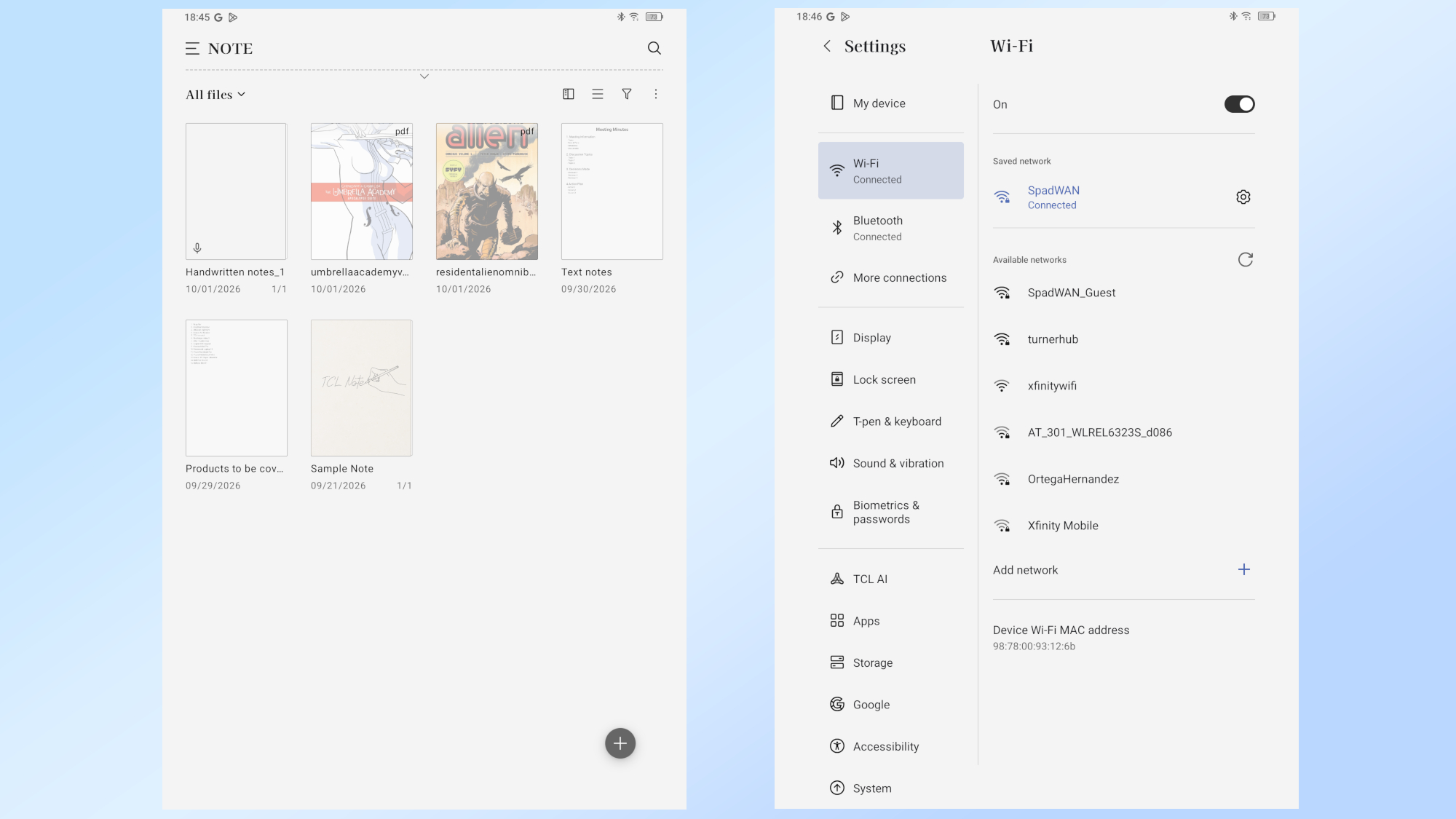The height and width of the screenshot is (819, 1456).
Task: Open the residentalienomnibus pdf thumbnail
Action: pyautogui.click(x=487, y=191)
